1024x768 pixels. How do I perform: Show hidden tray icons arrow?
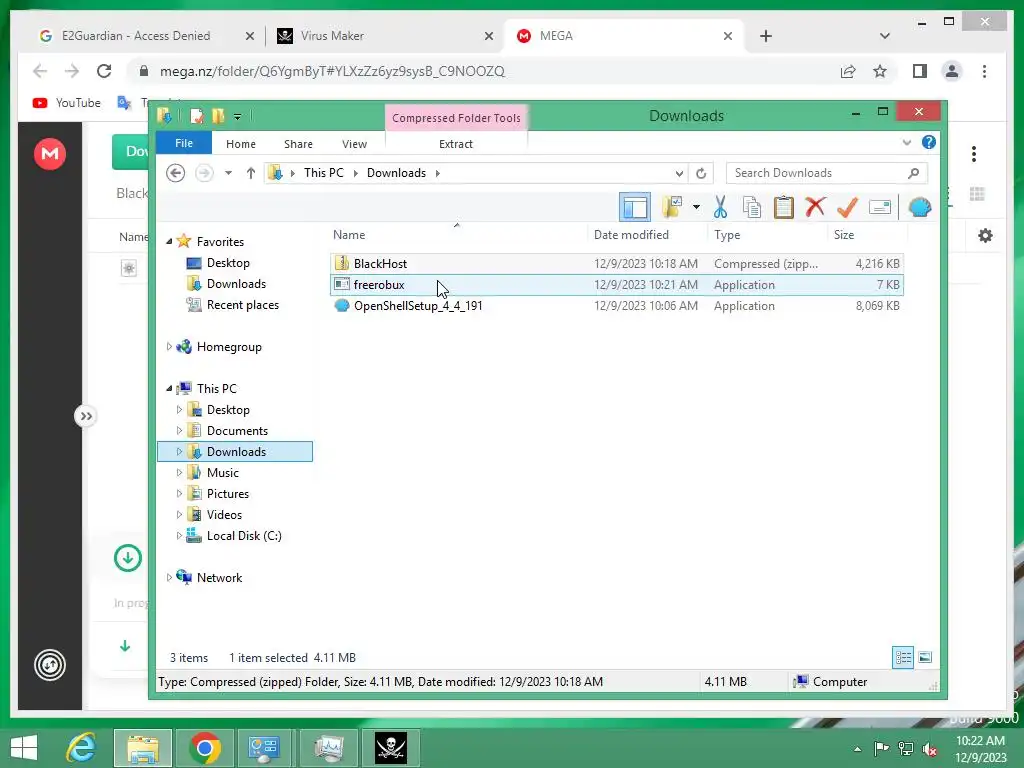click(857, 749)
